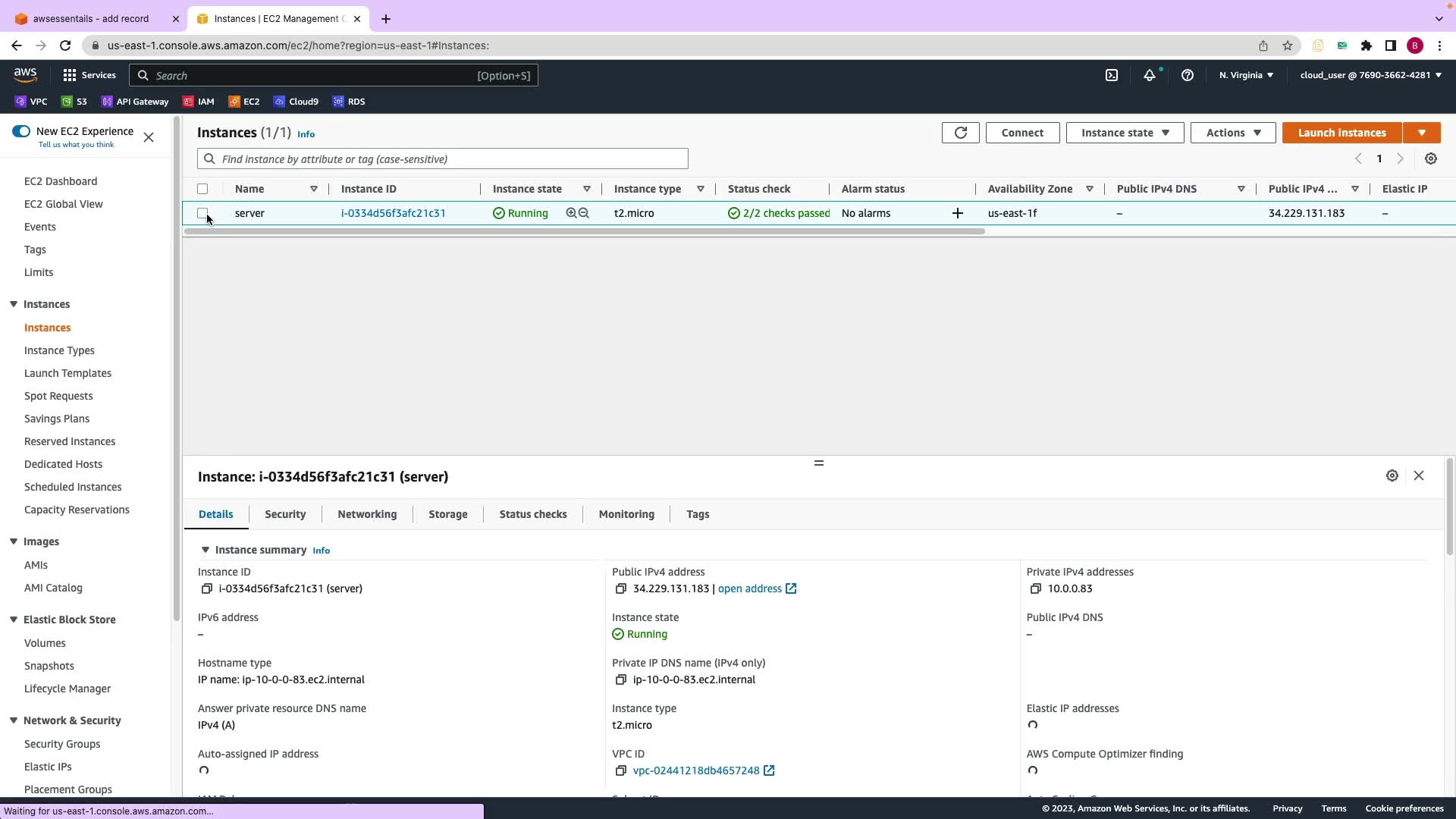
Task: Open the Instance state dropdown
Action: pyautogui.click(x=1125, y=133)
